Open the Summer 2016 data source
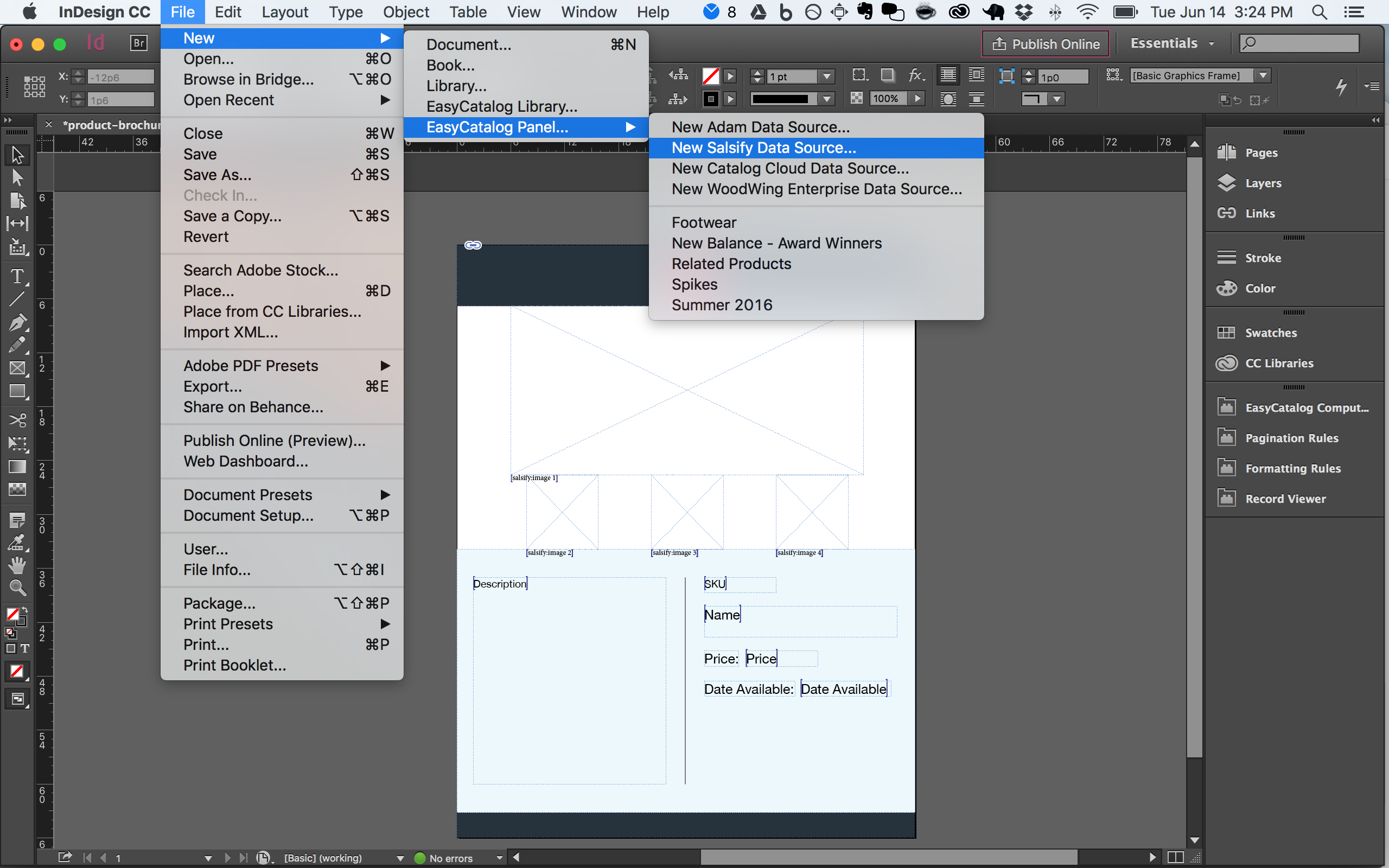The width and height of the screenshot is (1389, 868). coord(816,305)
